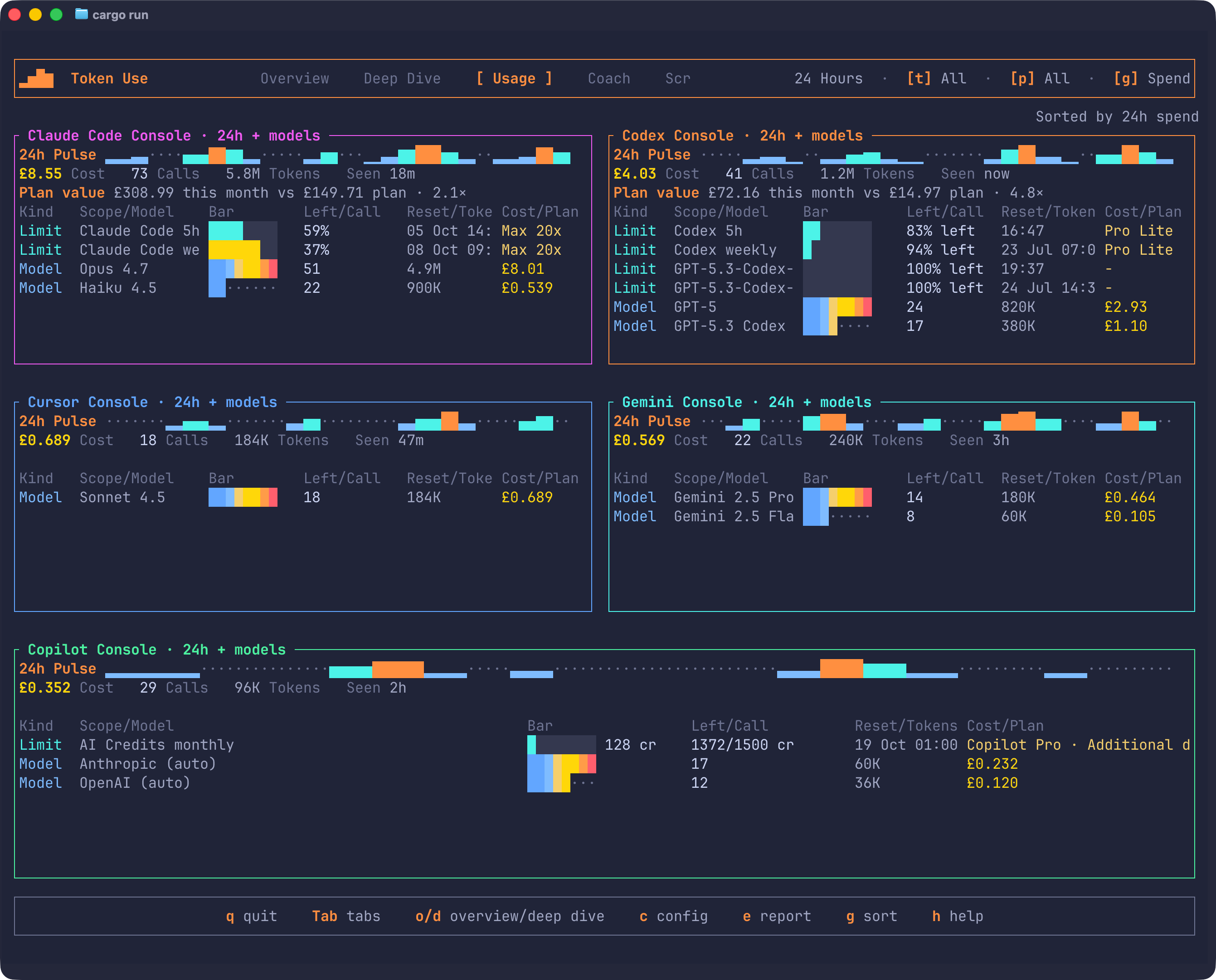Select the Haiku 4.5 model row

[x=302, y=288]
